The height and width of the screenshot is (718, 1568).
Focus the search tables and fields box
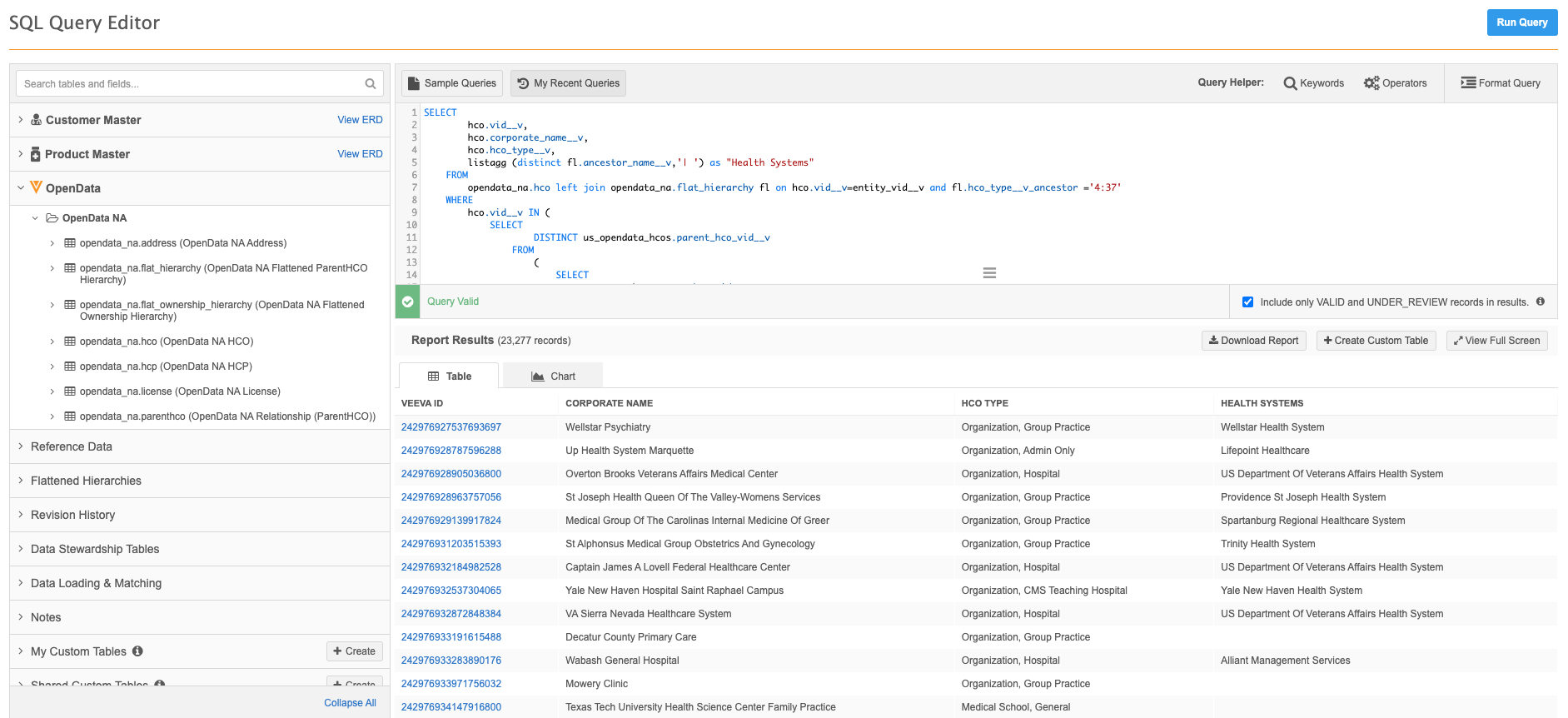pos(192,84)
